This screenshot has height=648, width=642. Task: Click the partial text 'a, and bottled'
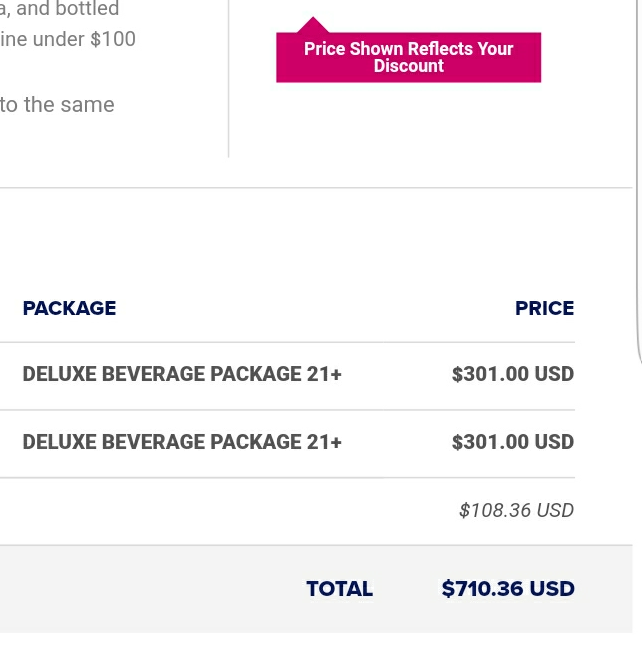click(x=60, y=8)
